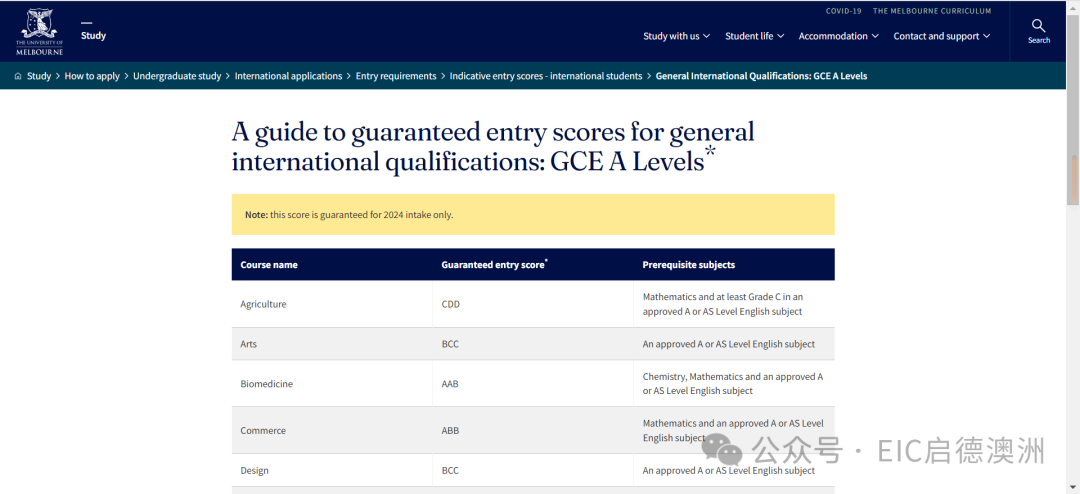
Task: Click the page vertical scrollbar thumb
Action: pos(1074,180)
